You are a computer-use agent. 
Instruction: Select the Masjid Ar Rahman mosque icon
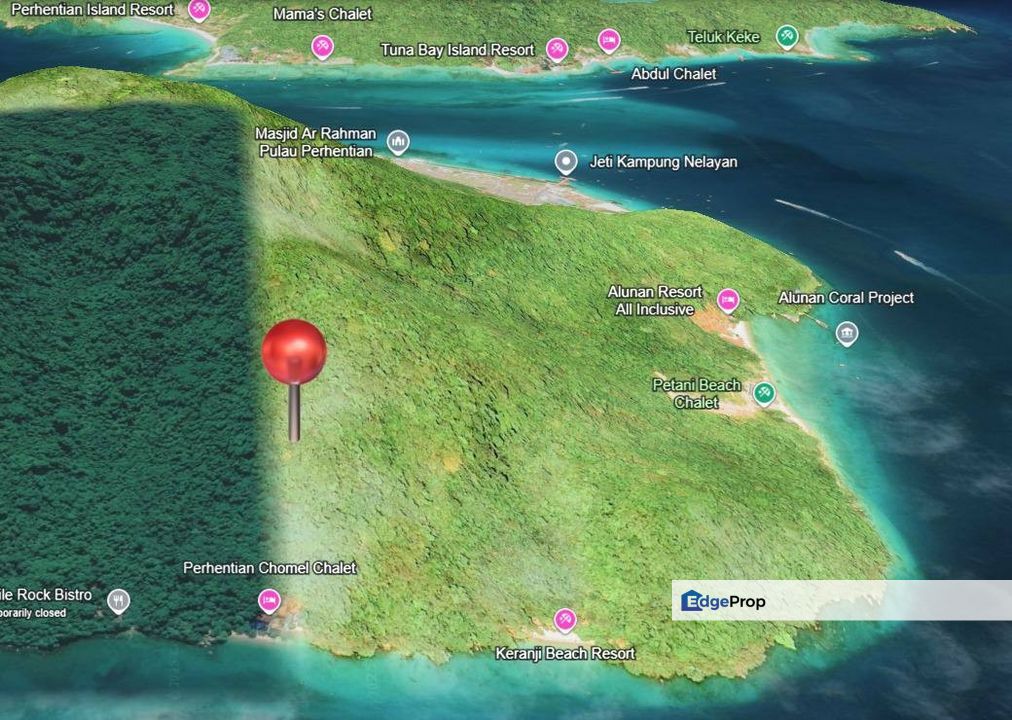tap(398, 142)
